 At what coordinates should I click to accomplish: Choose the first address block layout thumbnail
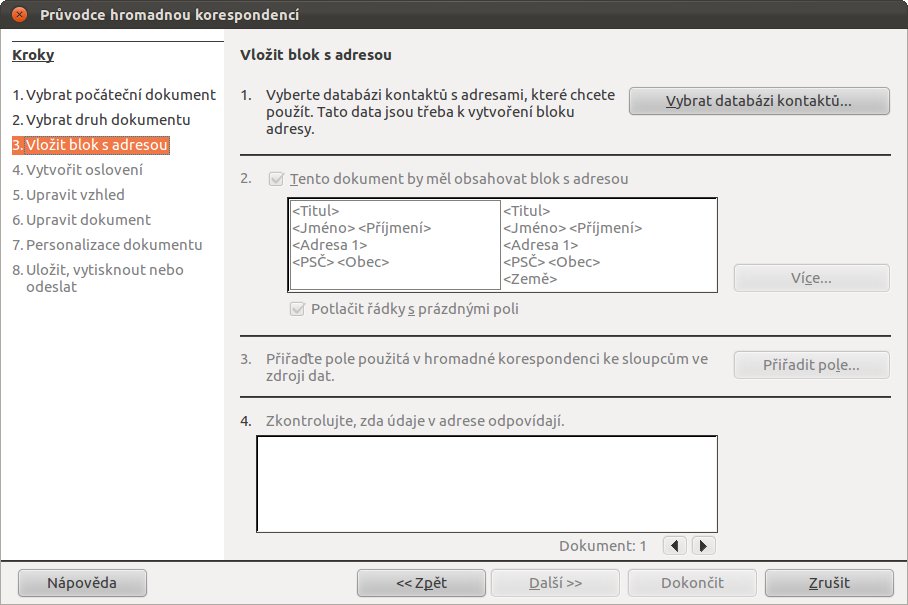(394, 245)
